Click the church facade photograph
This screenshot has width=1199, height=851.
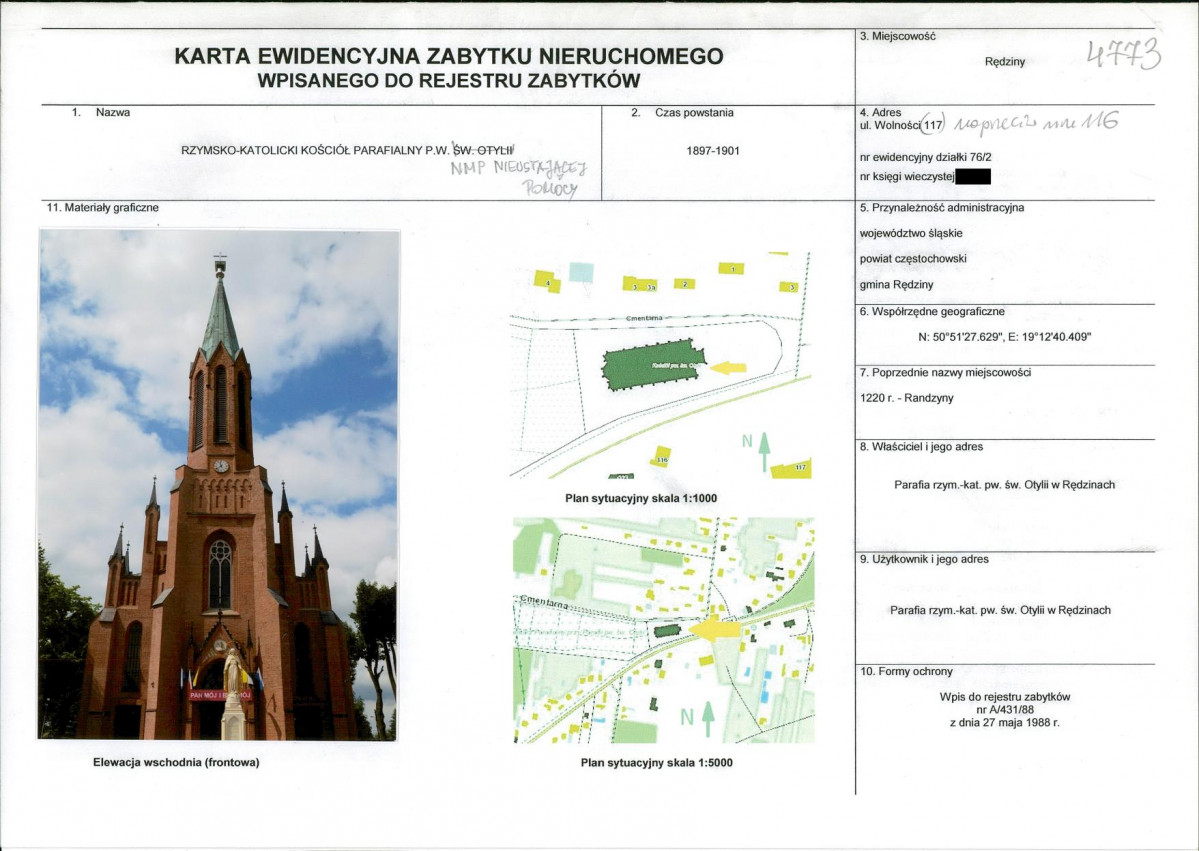click(x=218, y=485)
